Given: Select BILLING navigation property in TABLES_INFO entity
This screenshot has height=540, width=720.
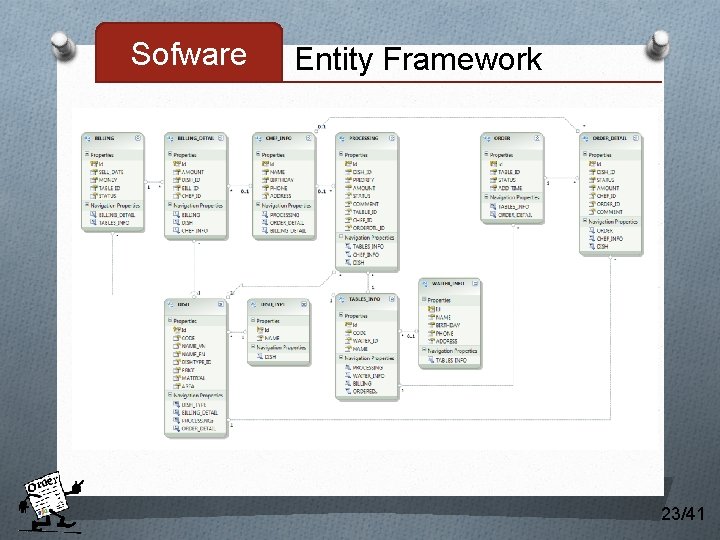Looking at the screenshot, I should point(362,383).
